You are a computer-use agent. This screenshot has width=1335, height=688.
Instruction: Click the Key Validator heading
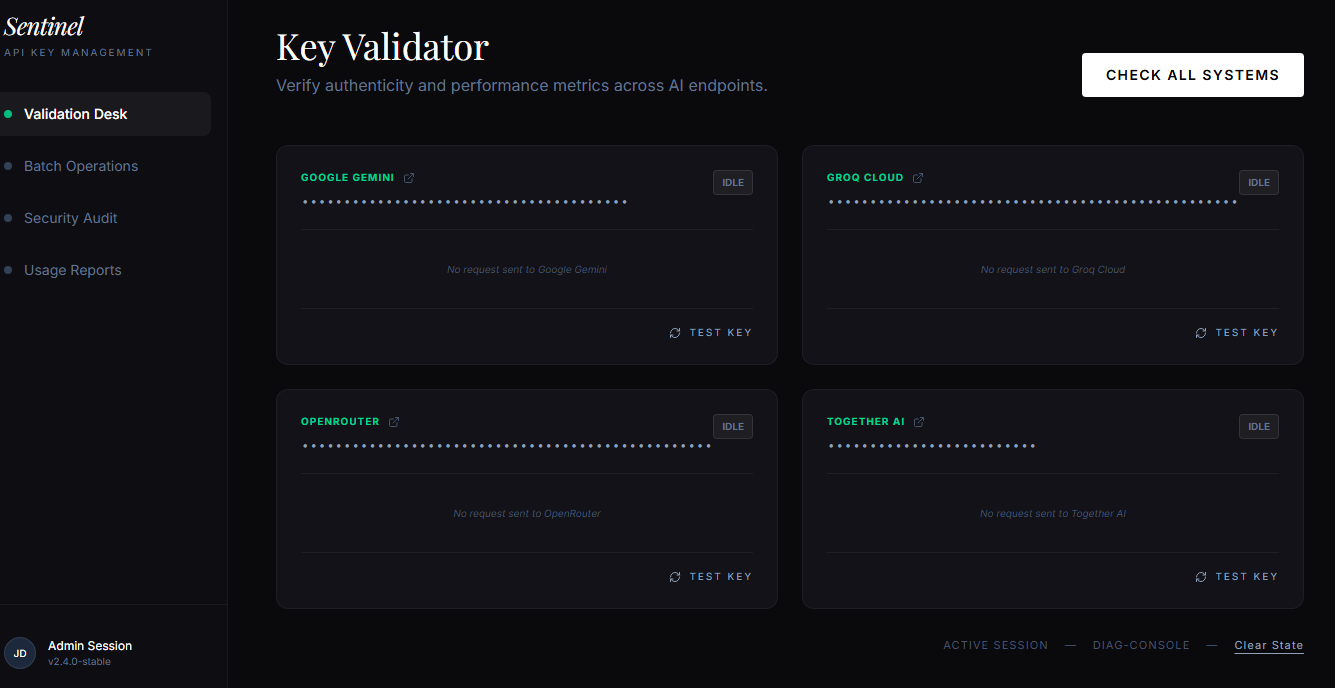point(382,47)
